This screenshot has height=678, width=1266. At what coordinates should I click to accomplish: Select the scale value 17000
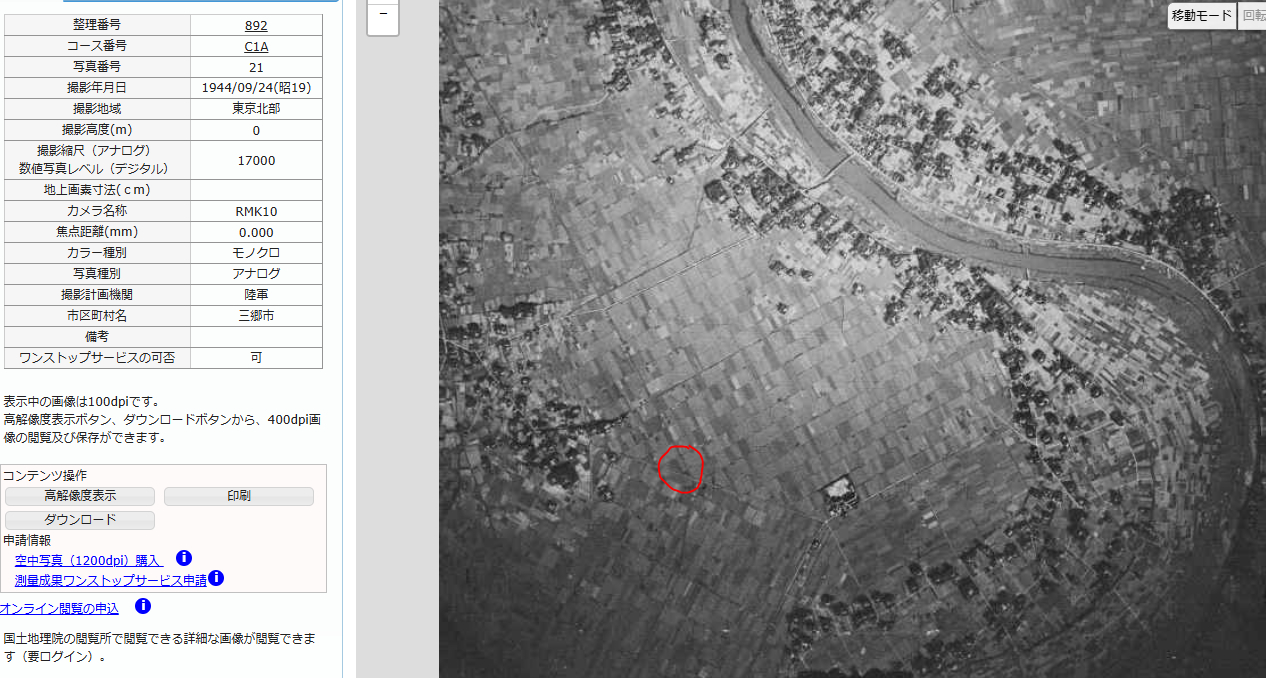point(256,160)
